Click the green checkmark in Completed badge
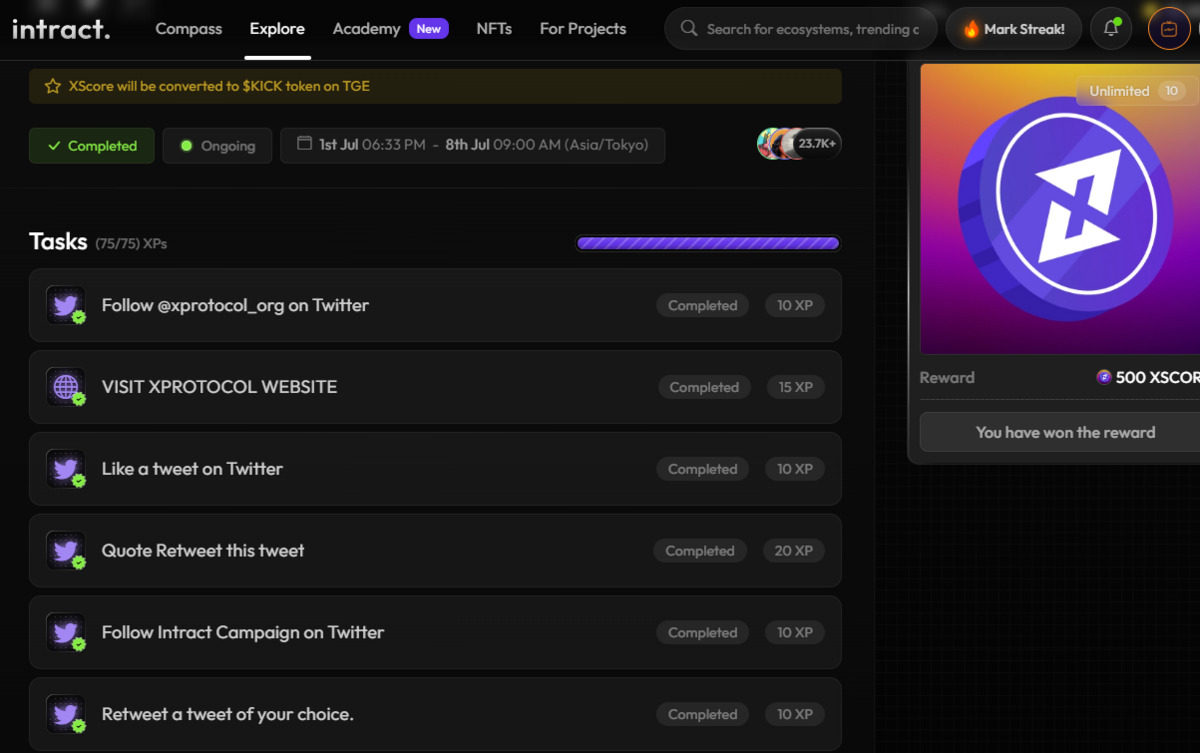The image size is (1200, 753). 54,146
